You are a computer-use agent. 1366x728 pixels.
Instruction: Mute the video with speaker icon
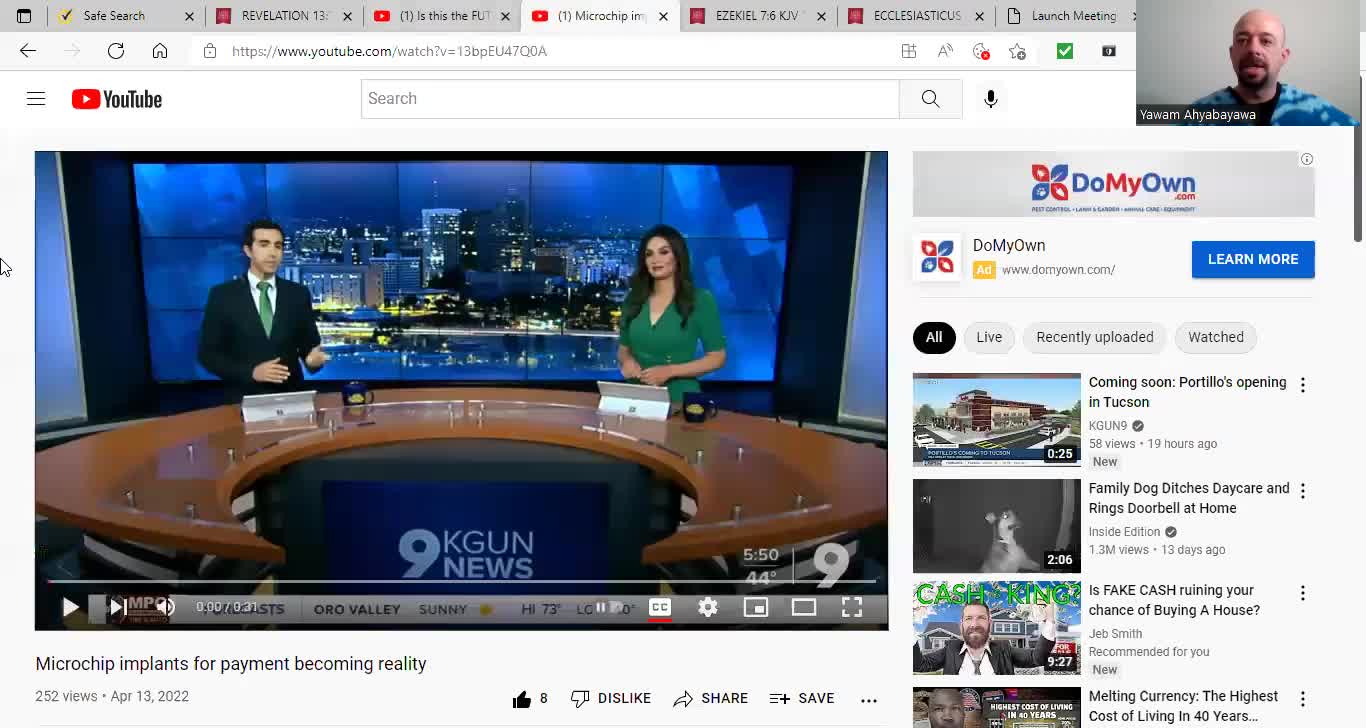pyautogui.click(x=165, y=607)
